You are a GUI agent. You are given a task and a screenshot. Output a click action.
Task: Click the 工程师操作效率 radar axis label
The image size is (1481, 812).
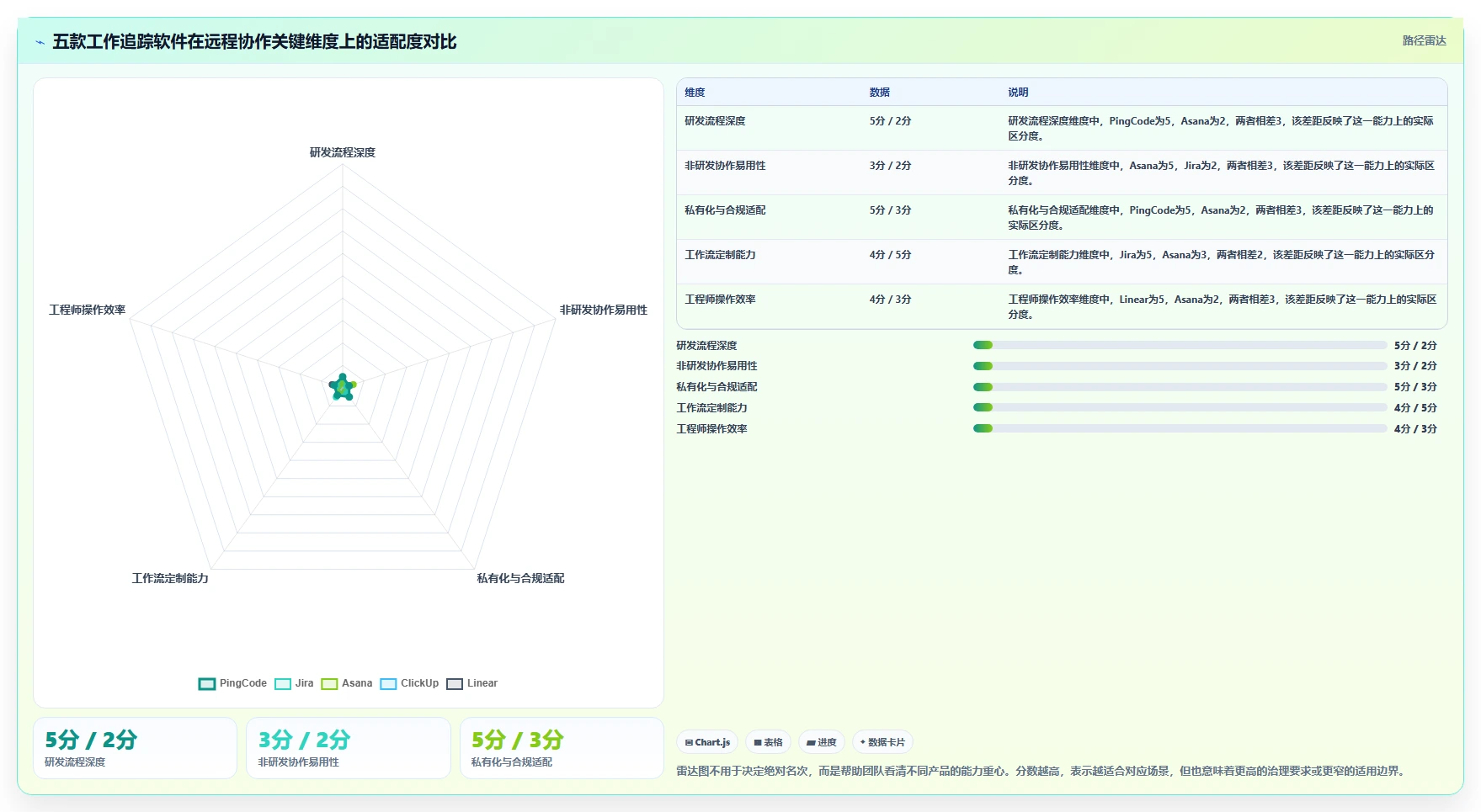pos(88,310)
